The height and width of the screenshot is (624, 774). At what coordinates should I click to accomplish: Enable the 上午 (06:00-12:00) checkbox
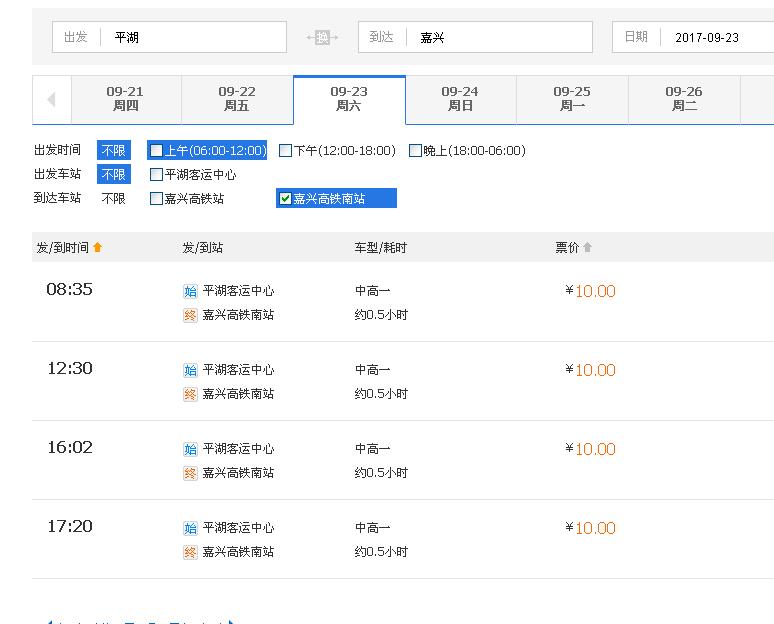(157, 151)
